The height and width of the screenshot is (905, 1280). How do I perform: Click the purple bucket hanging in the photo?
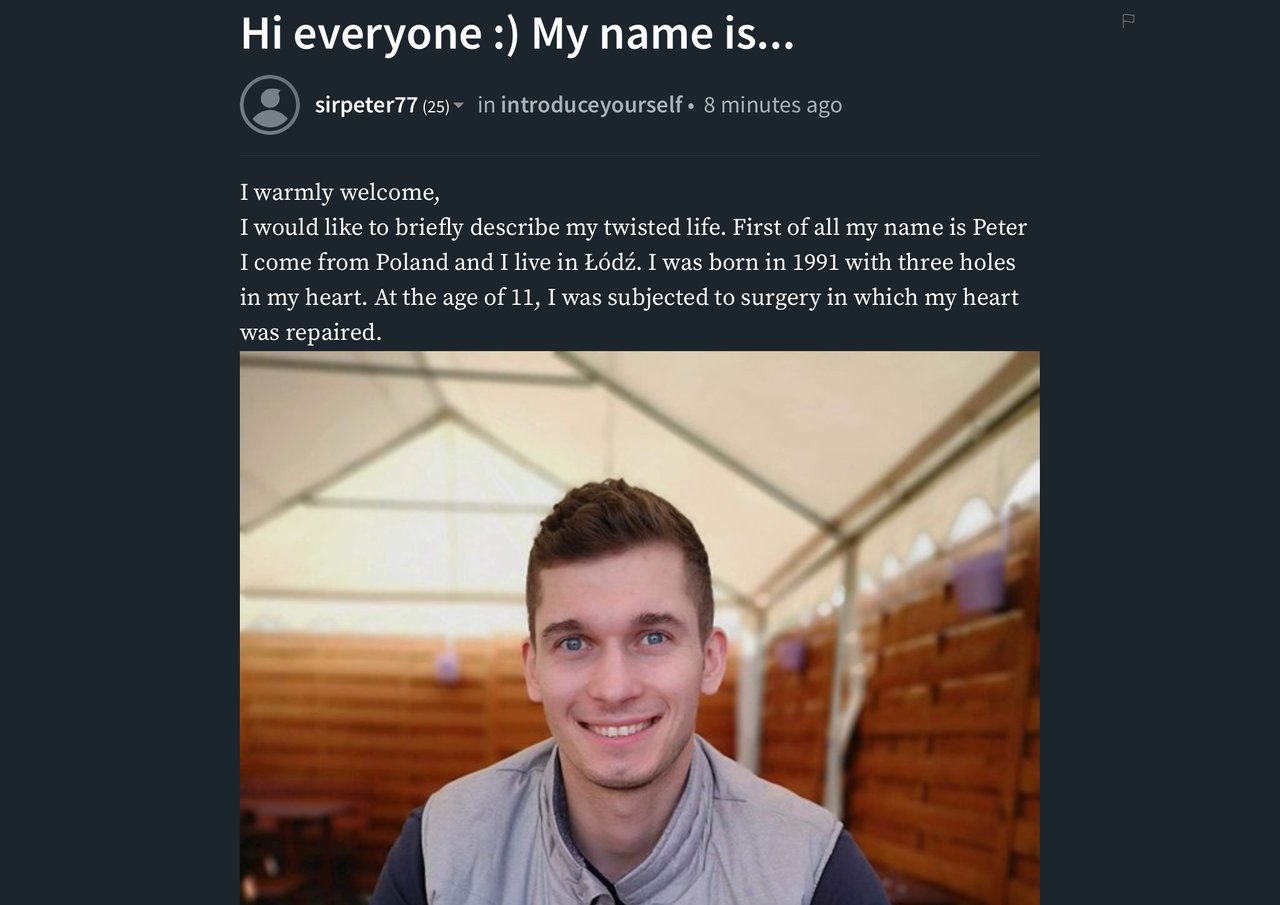coord(978,580)
